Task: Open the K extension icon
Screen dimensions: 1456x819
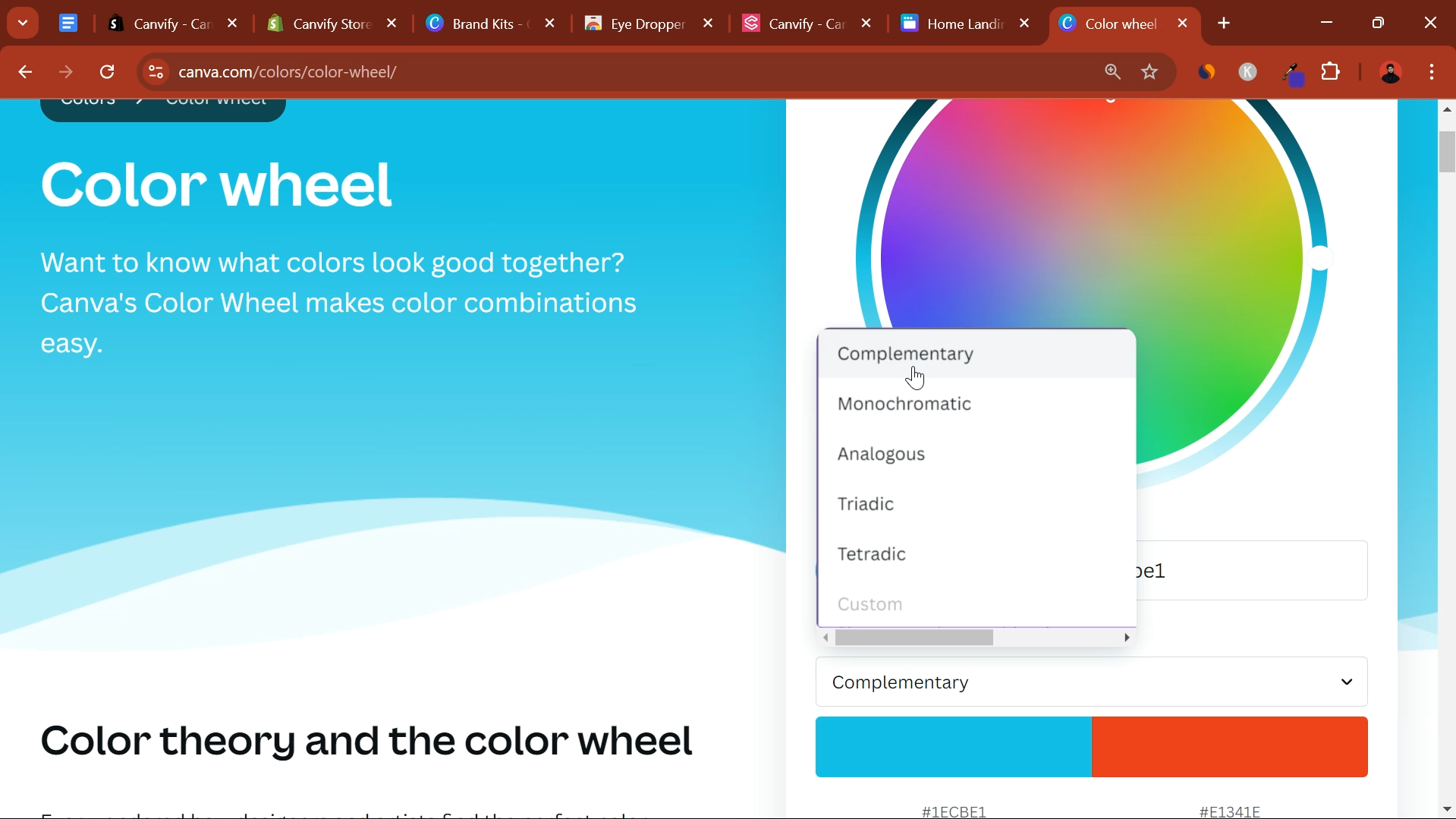Action: (x=1248, y=72)
